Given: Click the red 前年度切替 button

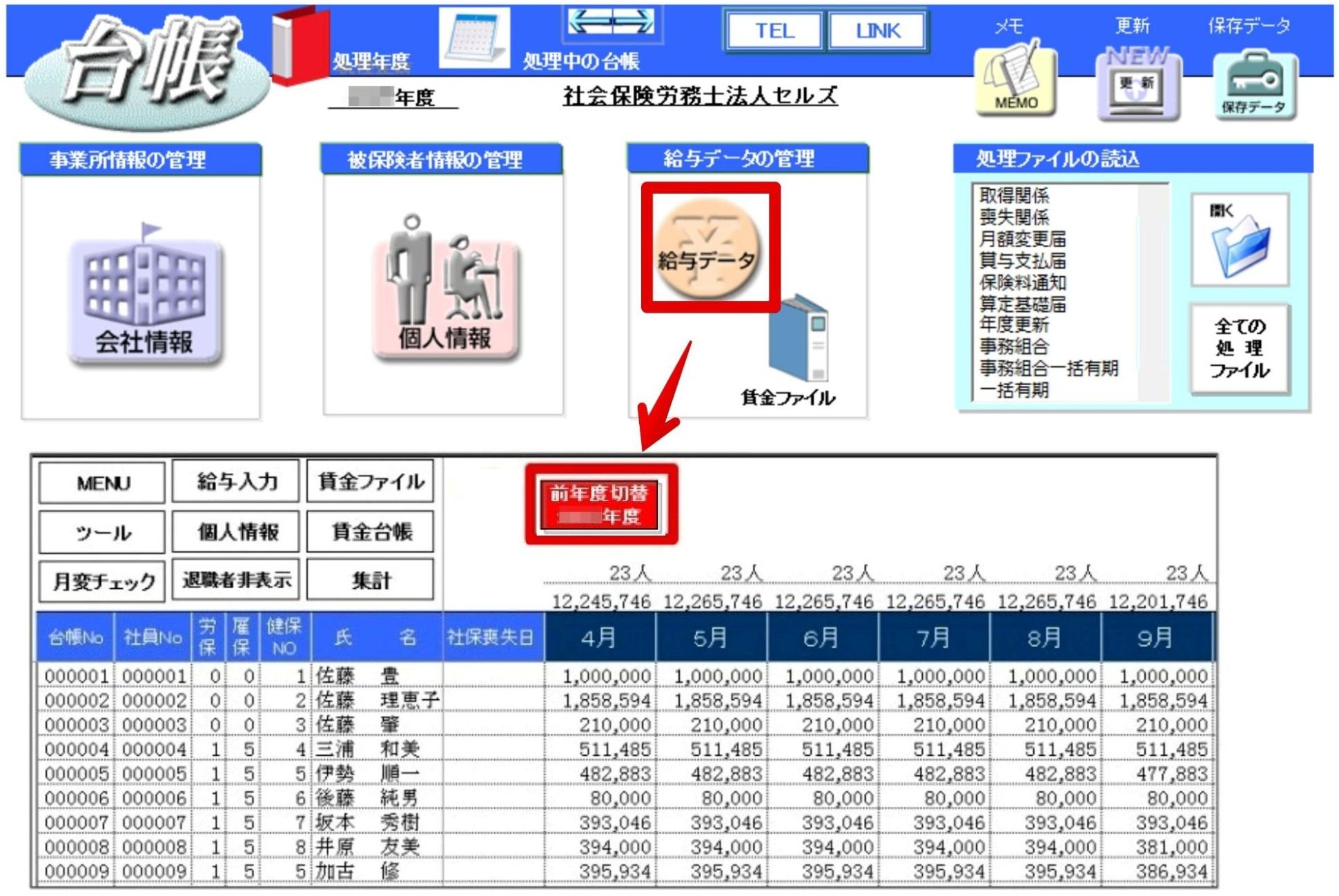Looking at the screenshot, I should coord(600,505).
